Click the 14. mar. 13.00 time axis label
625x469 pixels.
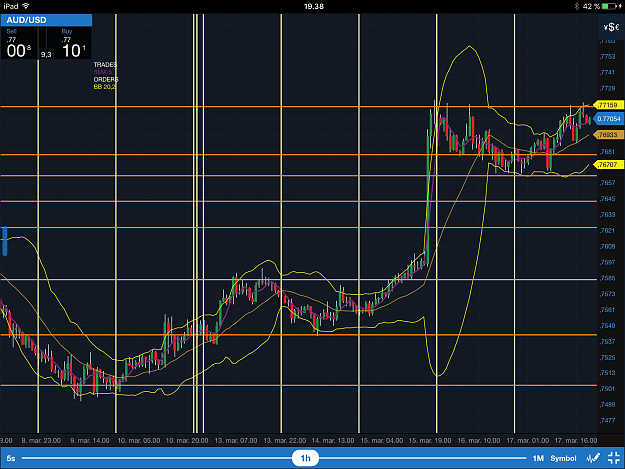[x=333, y=440]
